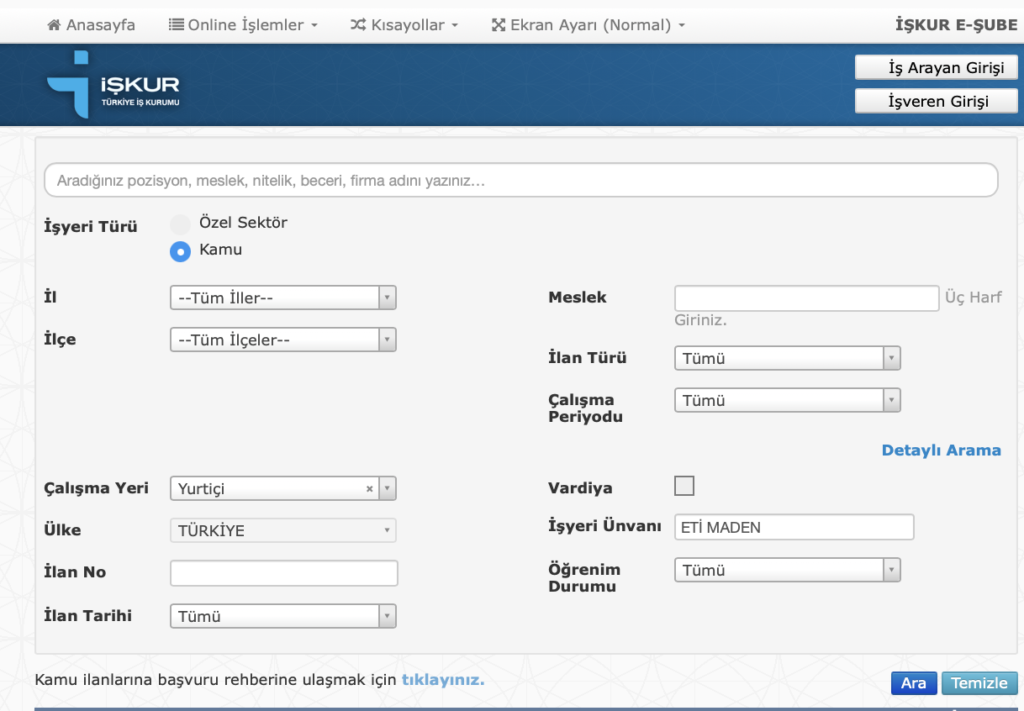Click the Ekran Ayarı expand icon
The height and width of the screenshot is (711, 1024).
coord(498,25)
